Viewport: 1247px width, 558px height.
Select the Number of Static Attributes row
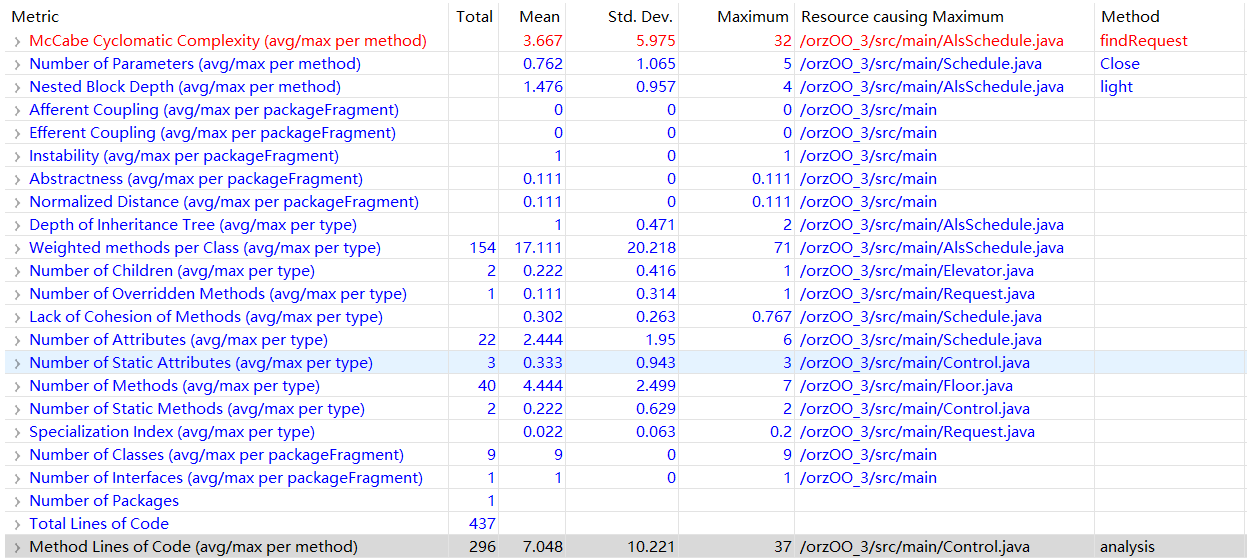click(x=200, y=363)
